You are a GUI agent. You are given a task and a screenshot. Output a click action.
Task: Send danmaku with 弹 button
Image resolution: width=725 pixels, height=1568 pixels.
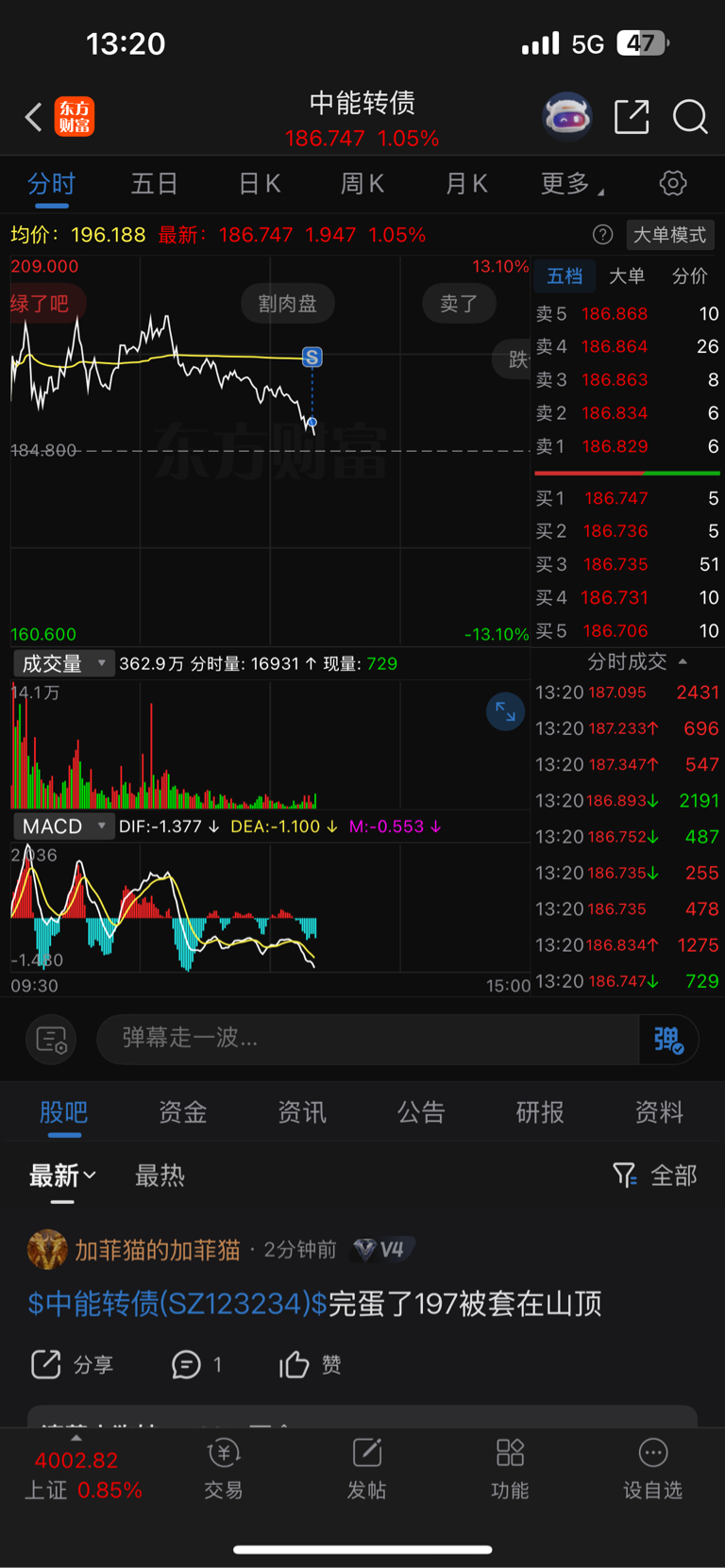[x=668, y=1040]
